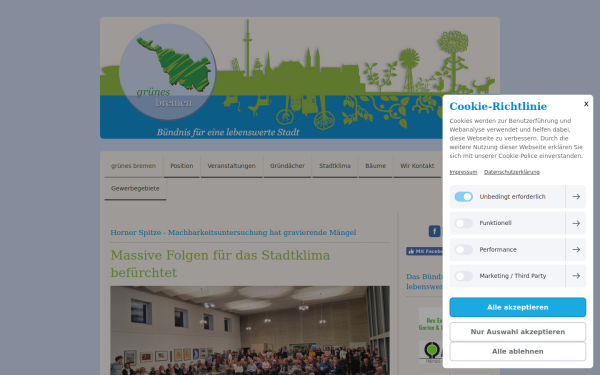Viewport: 600px width, 375px height.
Task: Open the Horner Spitze Machbarkeitsuntersuchung headline link
Action: (233, 233)
